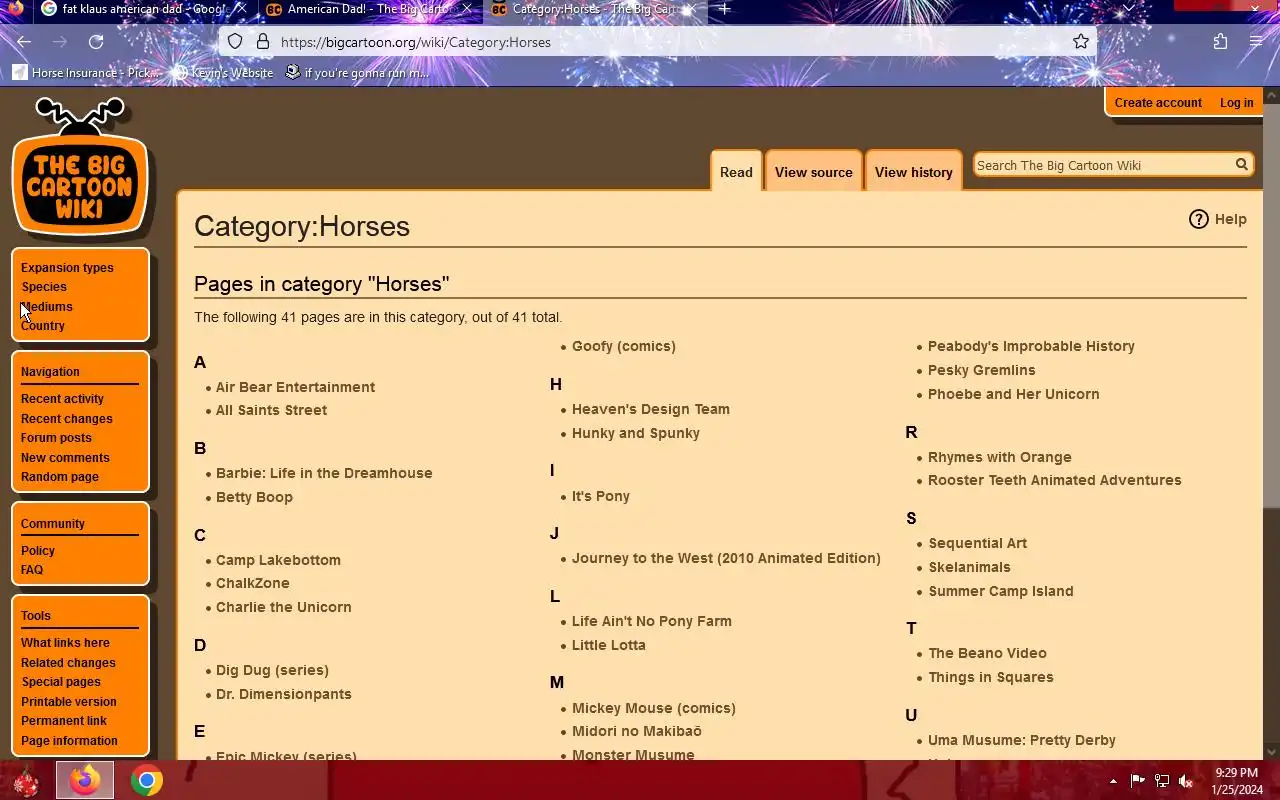Open Recent changes
This screenshot has width=1280, height=800.
[67, 419]
